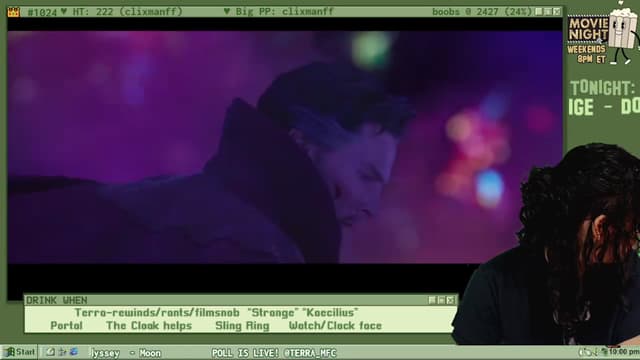Click the '"Kaecilius"' drink rule text
This screenshot has width=640, height=360.
[x=330, y=313]
